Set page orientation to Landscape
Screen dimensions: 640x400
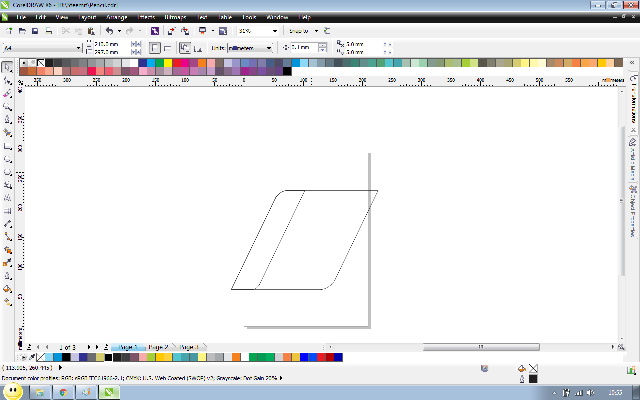(167, 48)
